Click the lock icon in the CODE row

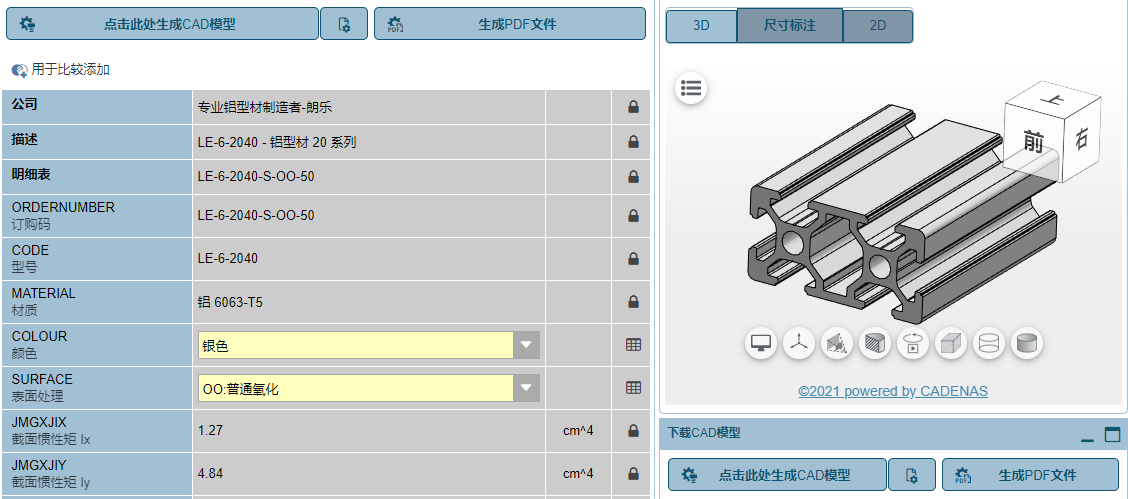coord(633,258)
